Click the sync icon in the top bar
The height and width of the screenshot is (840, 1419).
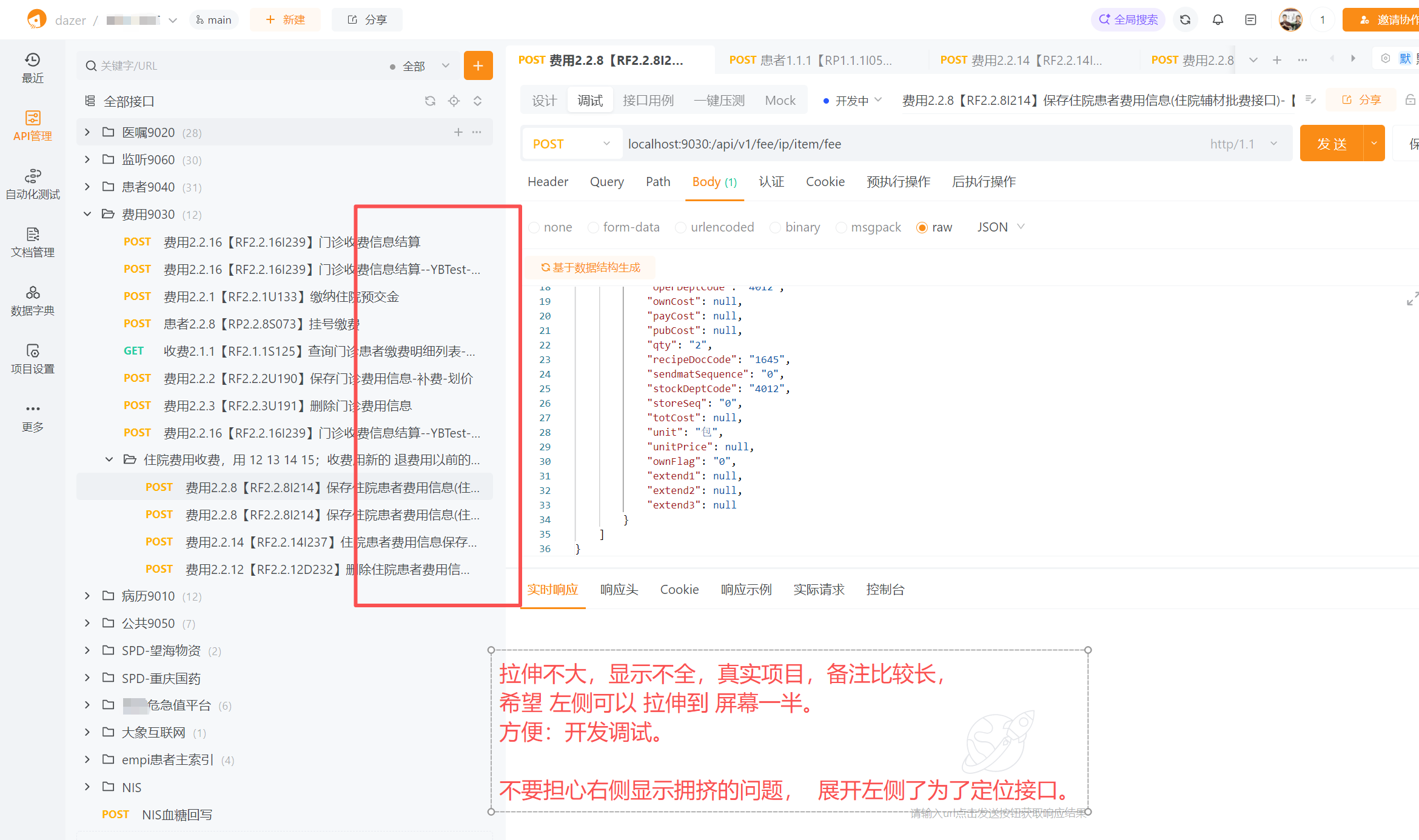pyautogui.click(x=1186, y=19)
